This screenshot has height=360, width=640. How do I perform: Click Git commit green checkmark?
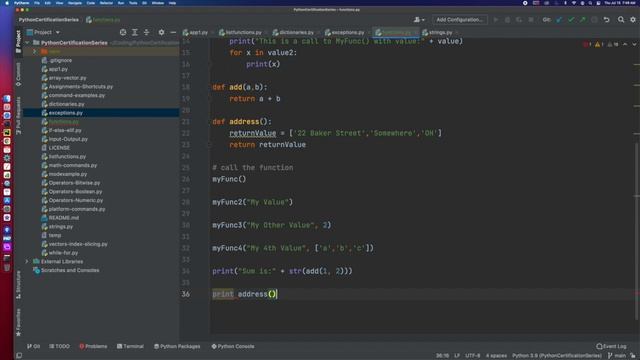[x=571, y=20]
